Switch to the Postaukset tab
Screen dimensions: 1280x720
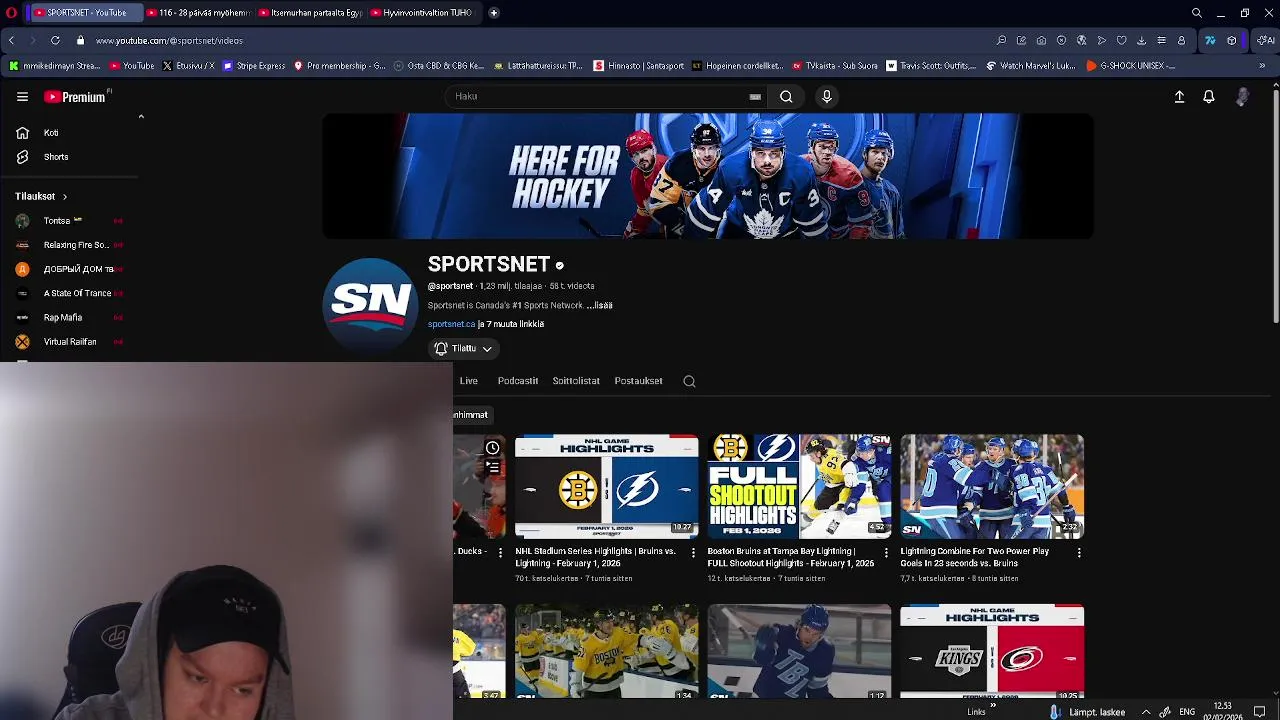pos(638,381)
